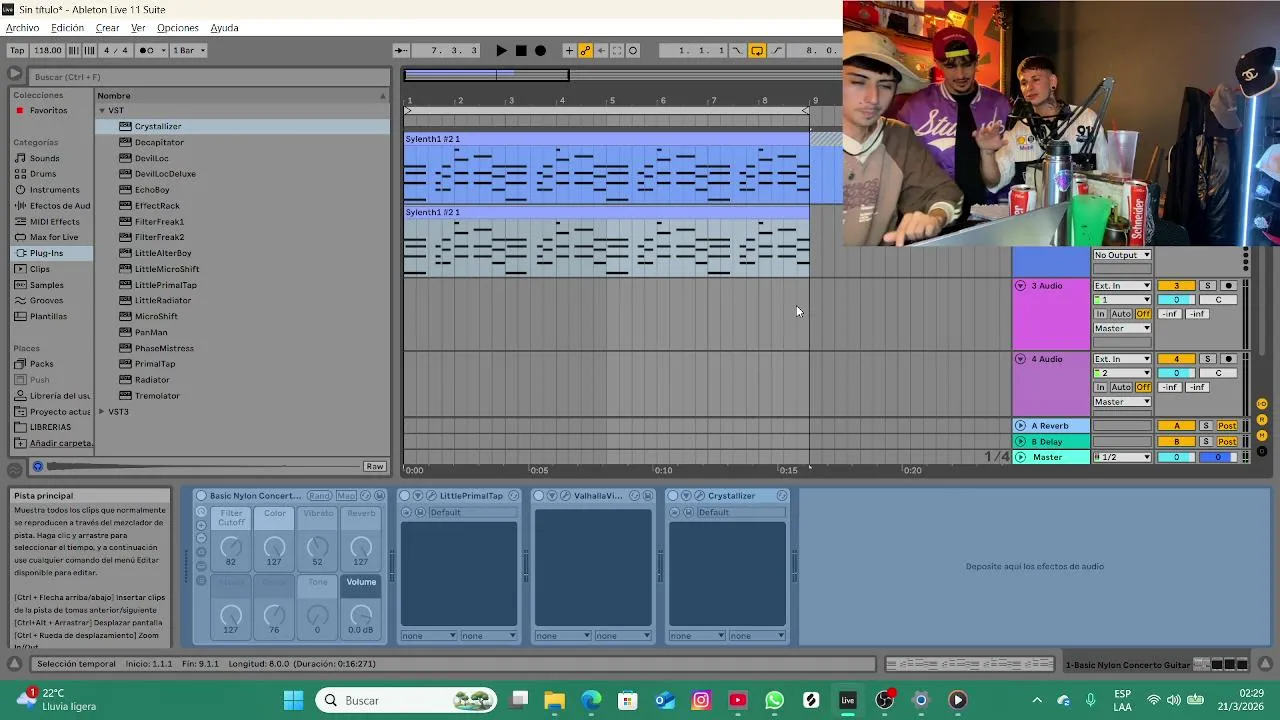Image resolution: width=1280 pixels, height=720 pixels.
Task: Toggle the 3 Audio track activator
Action: point(1176,286)
